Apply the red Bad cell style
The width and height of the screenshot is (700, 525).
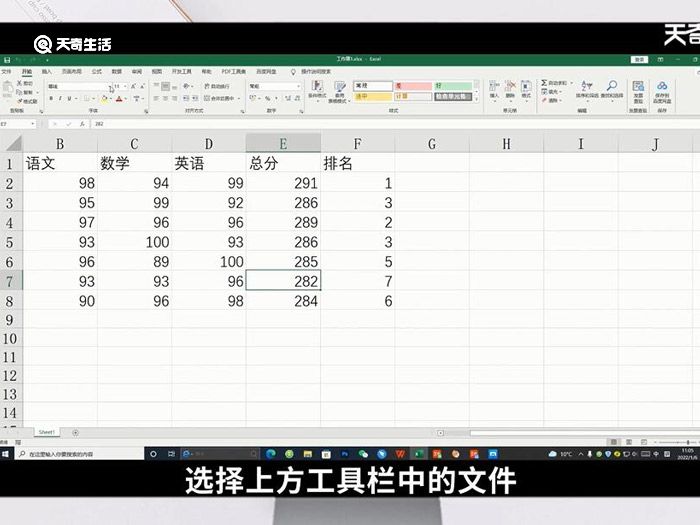coord(413,86)
